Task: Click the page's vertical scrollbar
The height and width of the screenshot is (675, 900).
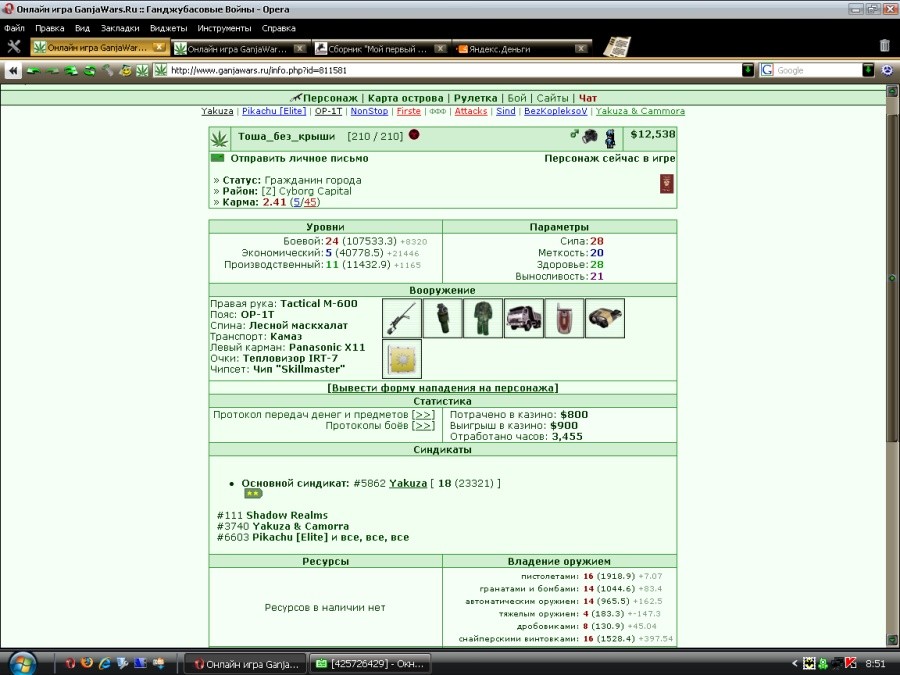Action: (892, 365)
